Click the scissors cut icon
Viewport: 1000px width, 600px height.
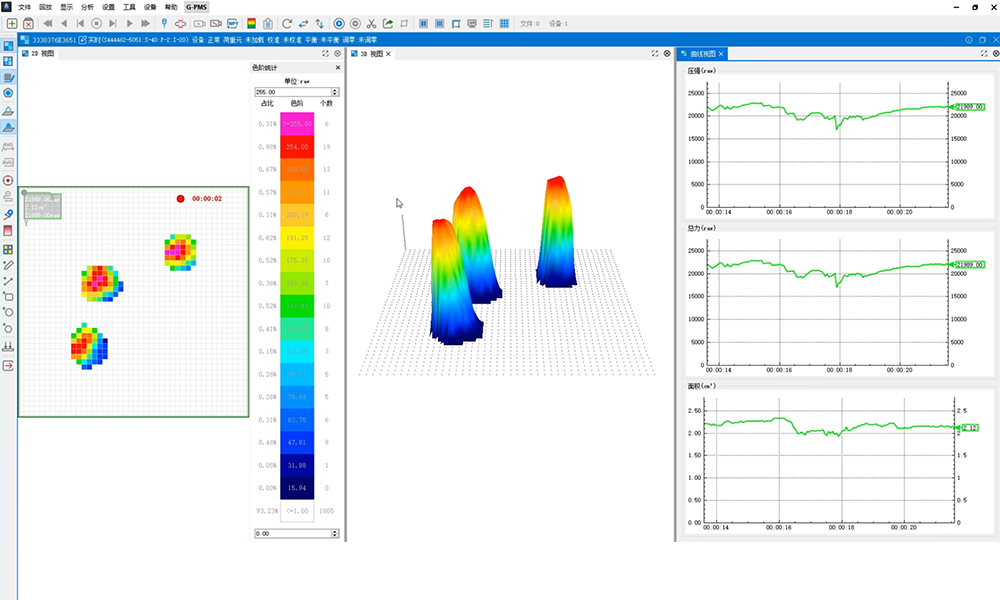point(372,23)
